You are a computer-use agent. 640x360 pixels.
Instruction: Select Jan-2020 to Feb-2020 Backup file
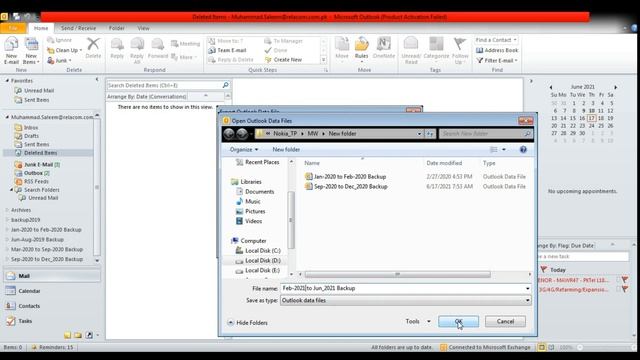[x=350, y=177]
